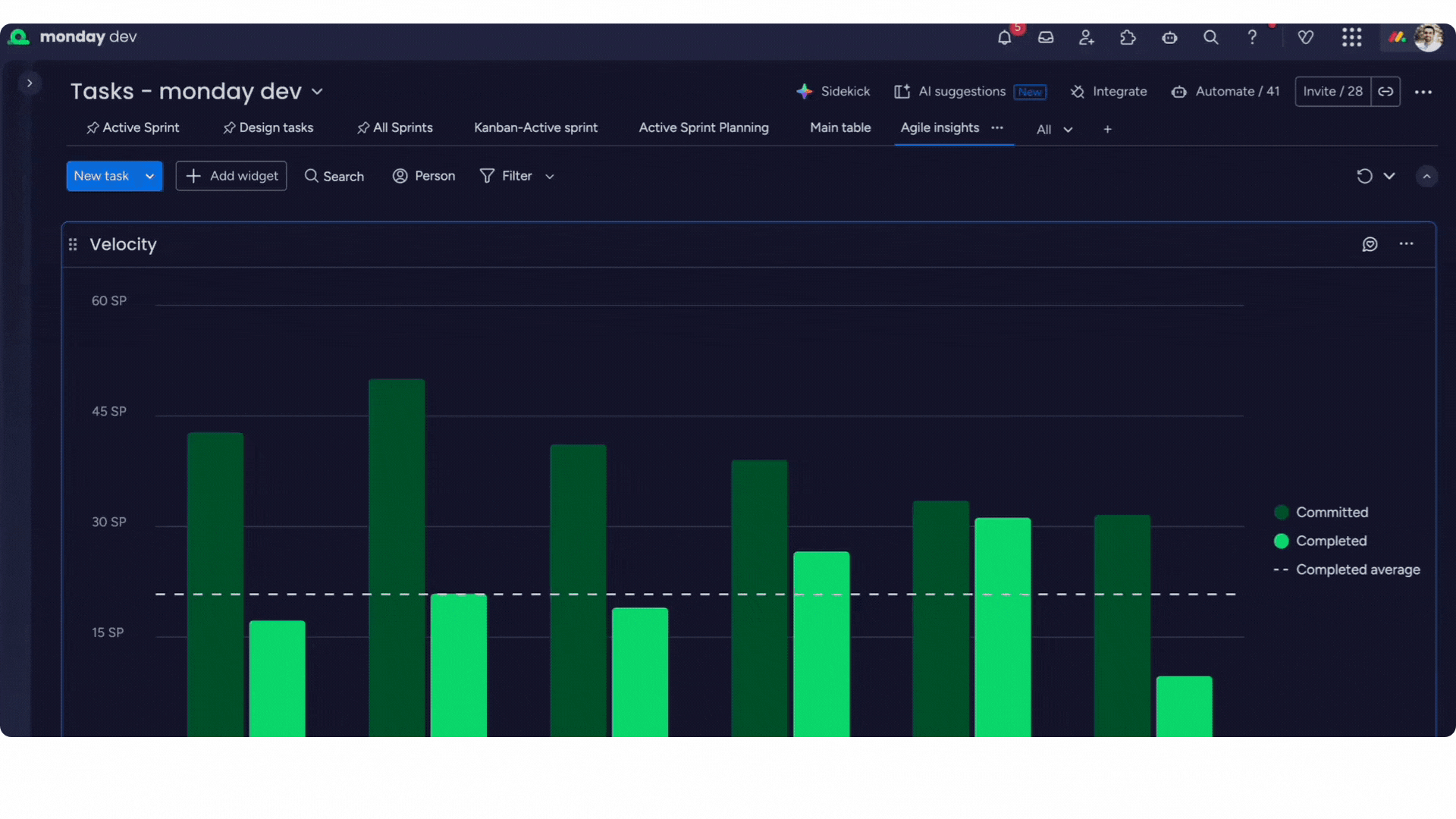Filter by Person
This screenshot has height=819, width=1456.
[424, 176]
